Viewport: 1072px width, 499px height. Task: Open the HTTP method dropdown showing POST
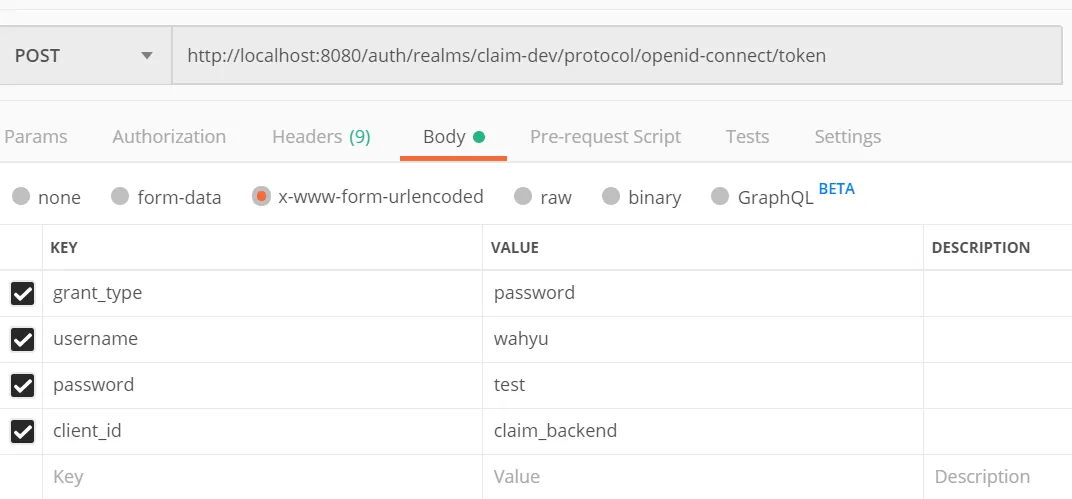[85, 56]
